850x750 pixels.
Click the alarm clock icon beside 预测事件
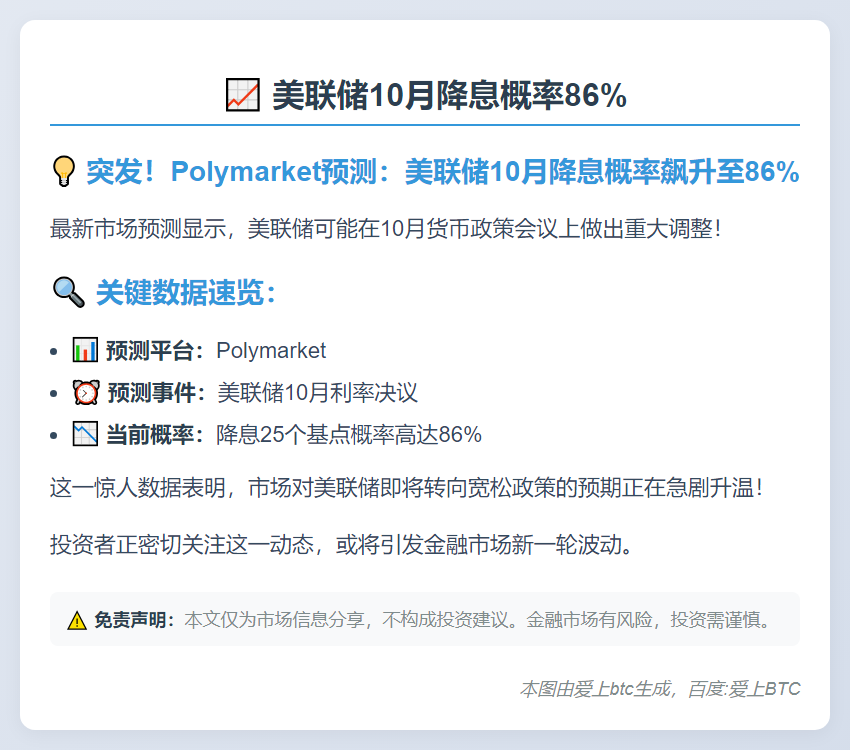85,393
